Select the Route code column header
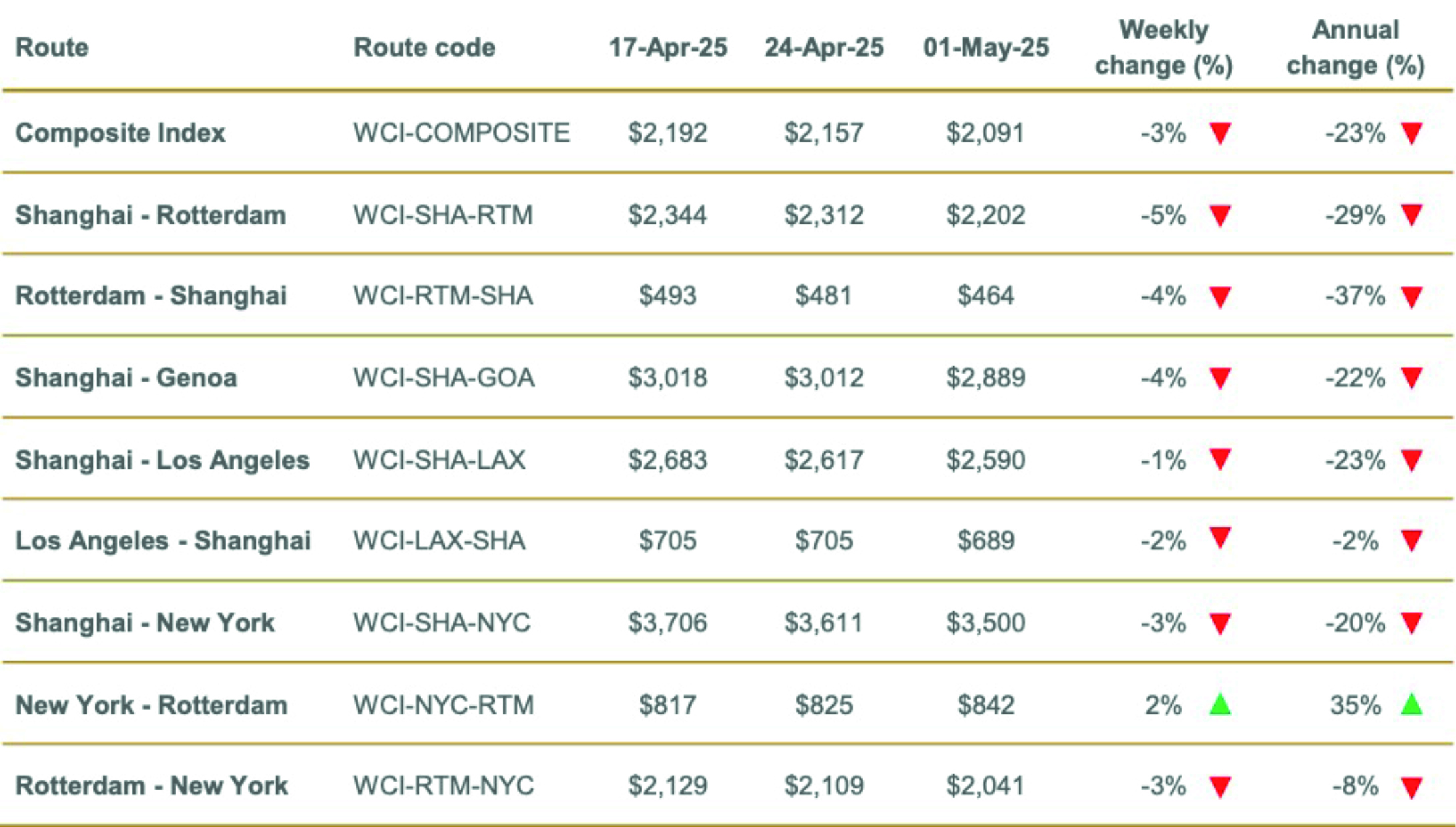Image resolution: width=1456 pixels, height=827 pixels. tap(425, 47)
